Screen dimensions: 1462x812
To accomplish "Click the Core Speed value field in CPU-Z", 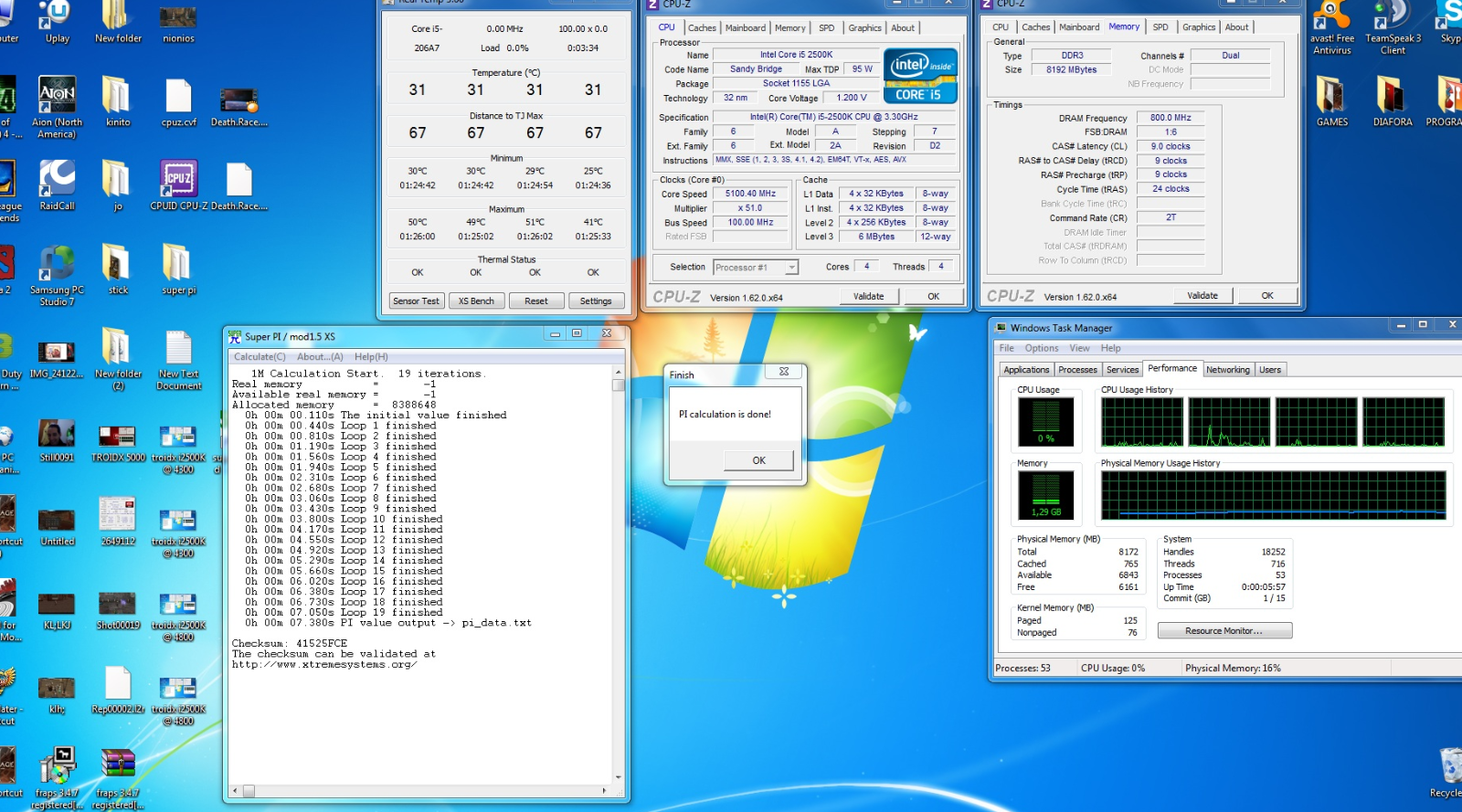I will pos(750,194).
